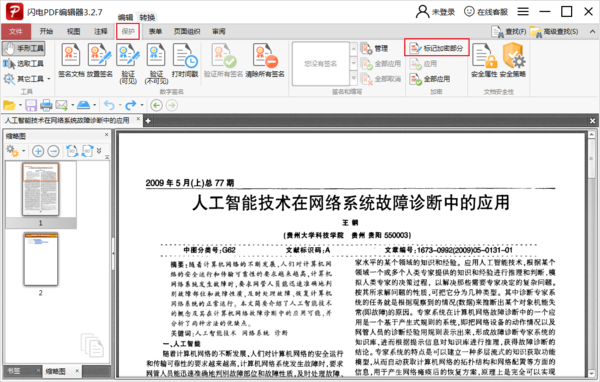Click the save disk icon
Screen dimensions: 600x382
(x=31, y=105)
